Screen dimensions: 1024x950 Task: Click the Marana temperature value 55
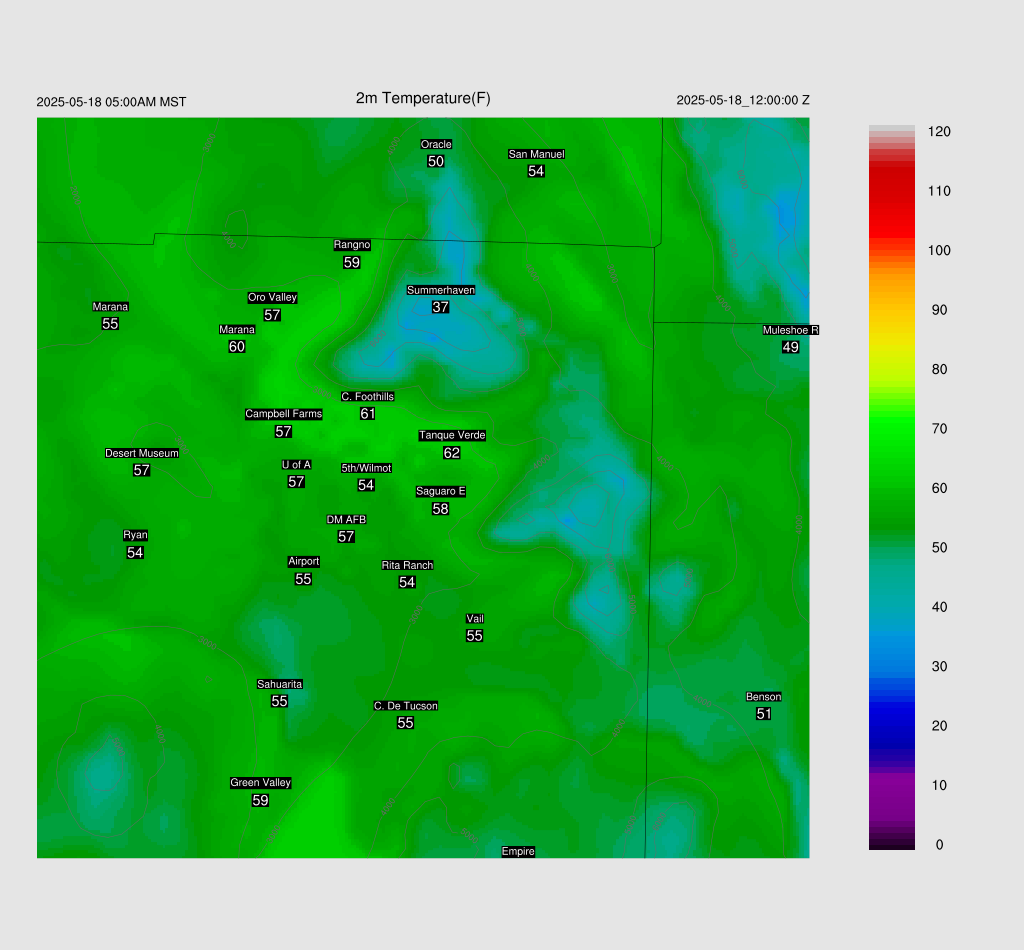click(x=110, y=324)
